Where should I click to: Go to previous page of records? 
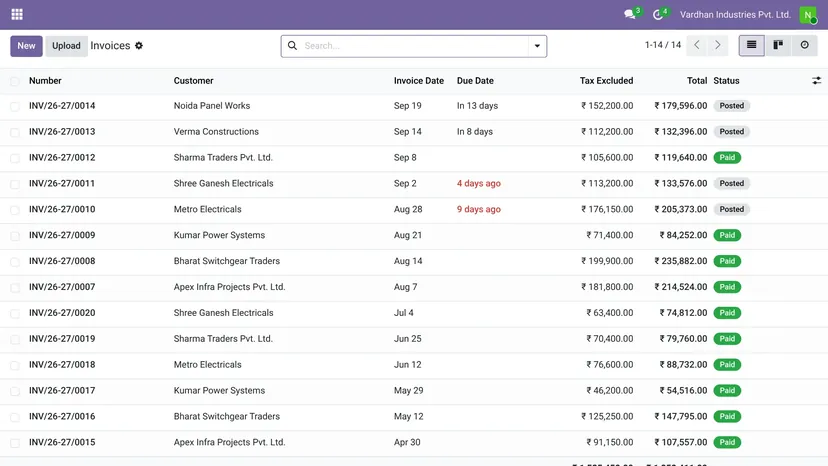click(x=697, y=45)
